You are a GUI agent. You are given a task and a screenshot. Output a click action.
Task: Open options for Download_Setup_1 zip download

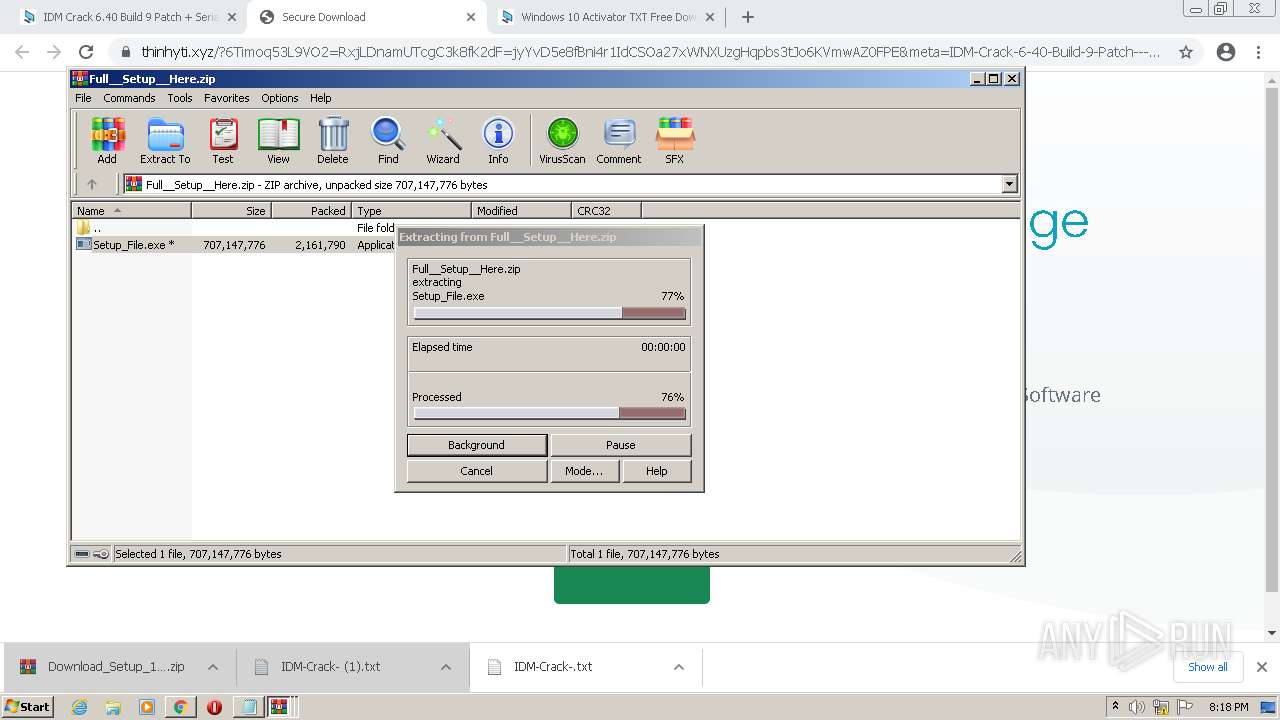(x=213, y=667)
